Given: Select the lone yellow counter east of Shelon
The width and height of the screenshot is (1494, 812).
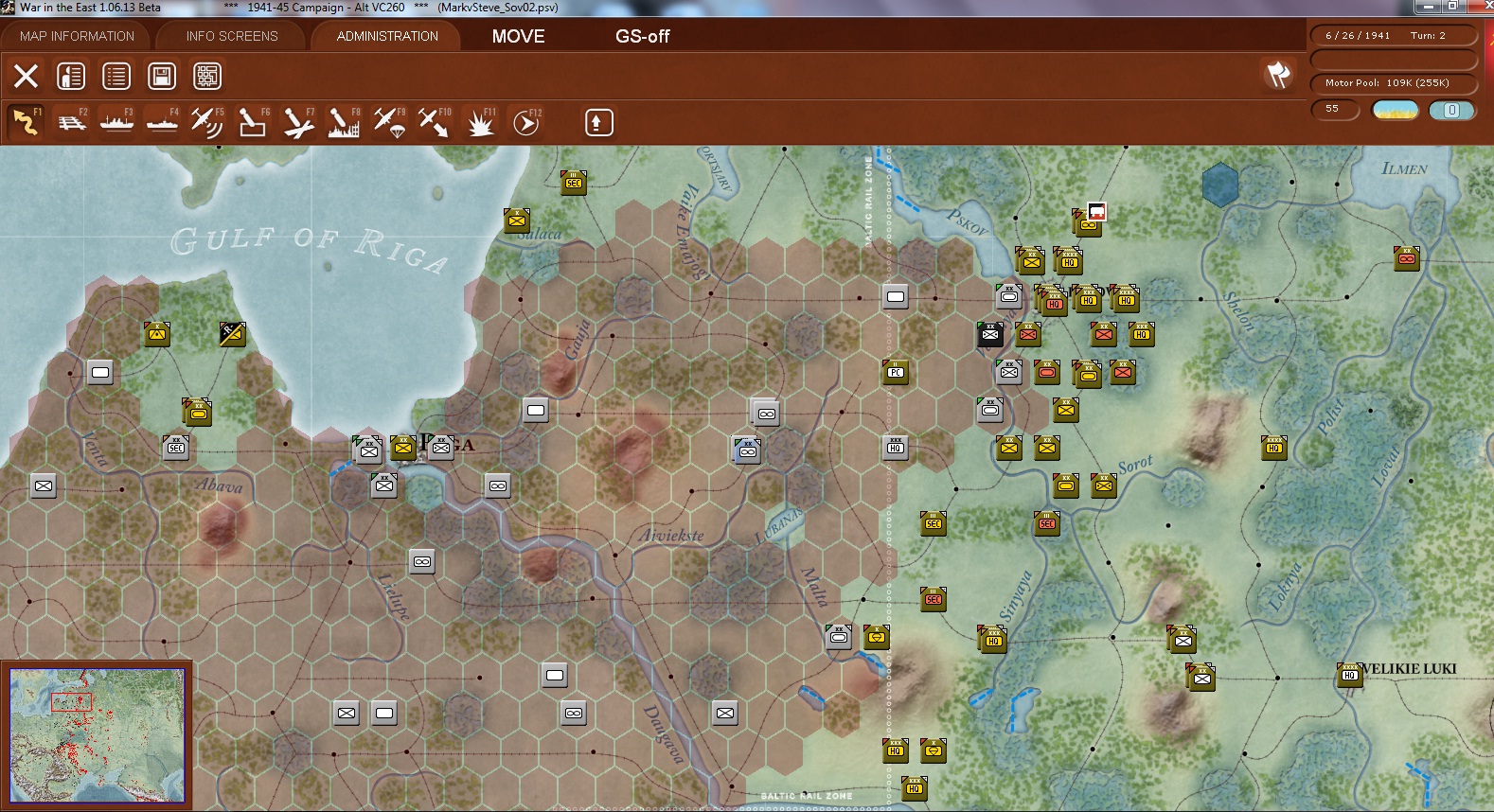Looking at the screenshot, I should [1407, 258].
